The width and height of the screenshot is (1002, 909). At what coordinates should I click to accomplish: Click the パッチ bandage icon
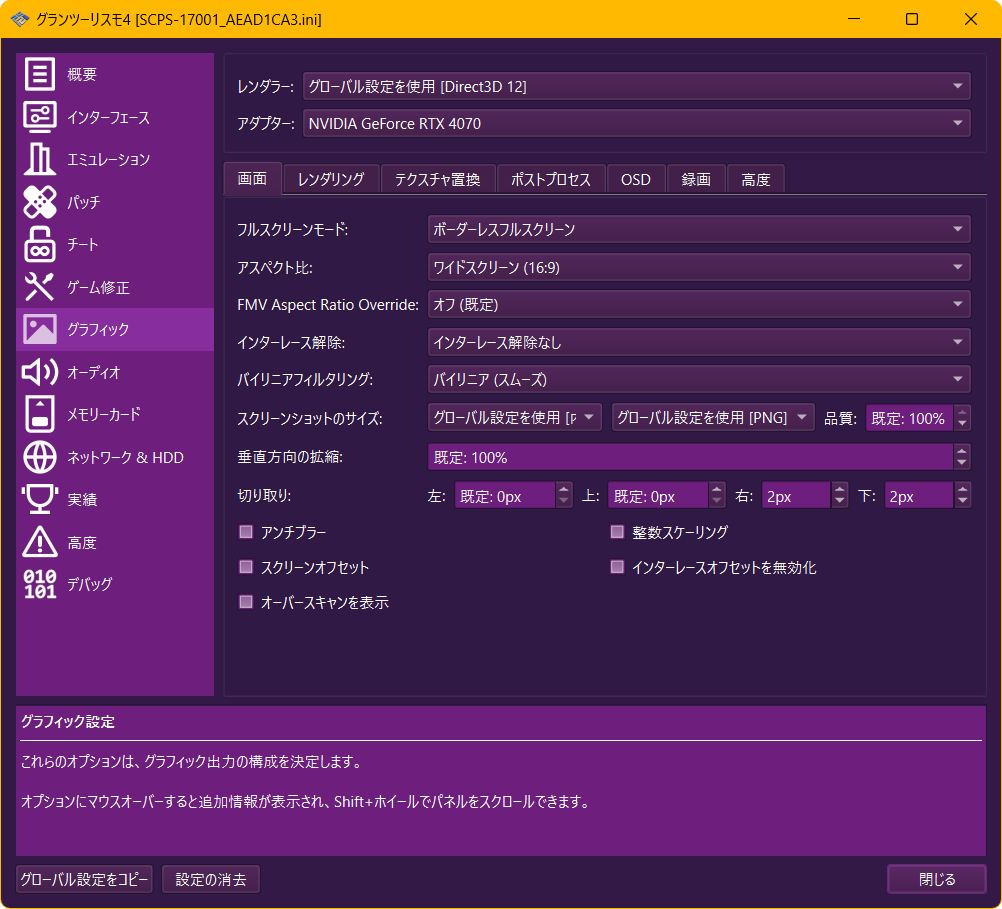(40, 202)
